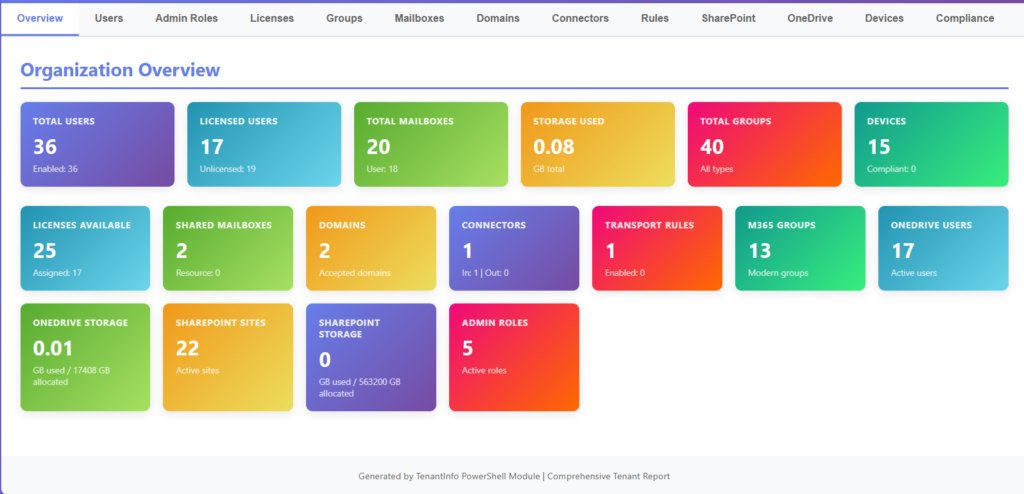The image size is (1024, 494).
Task: Switch to the Users tab
Action: pyautogui.click(x=109, y=18)
